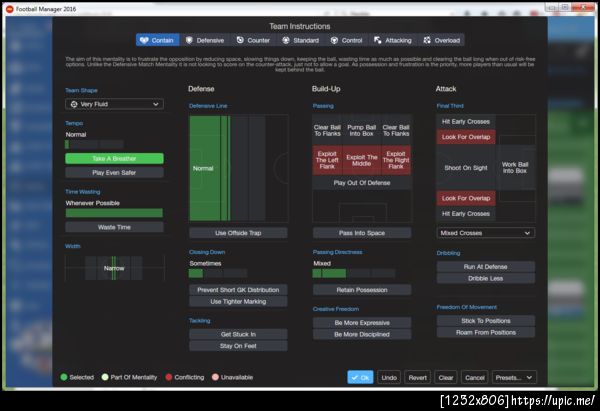Adjust the Width Narrow slider
600x411 pixels.
(x=114, y=268)
